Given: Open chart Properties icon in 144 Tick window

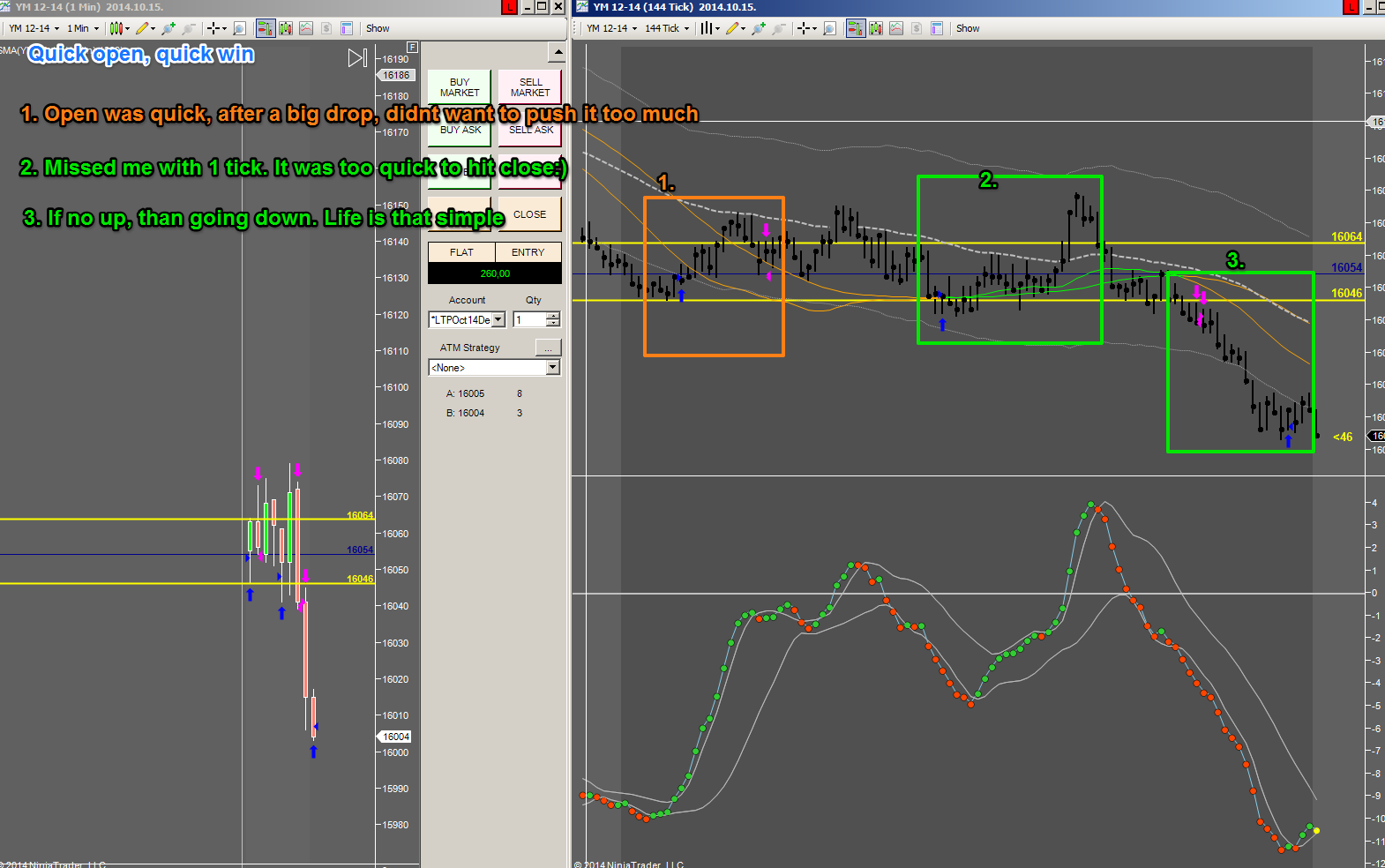Looking at the screenshot, I should [x=937, y=28].
